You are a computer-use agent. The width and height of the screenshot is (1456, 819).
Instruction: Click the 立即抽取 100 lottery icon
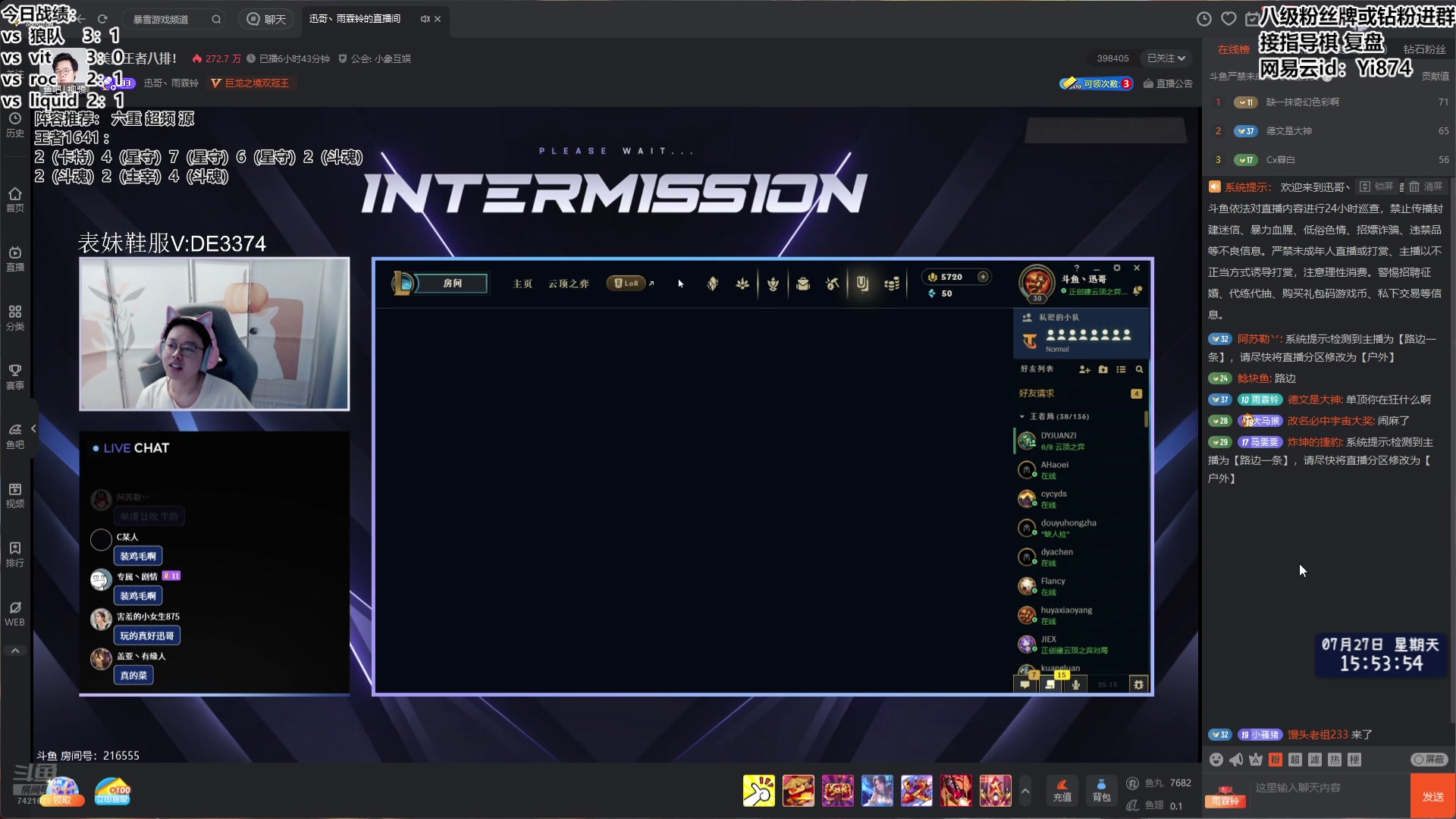(x=112, y=791)
